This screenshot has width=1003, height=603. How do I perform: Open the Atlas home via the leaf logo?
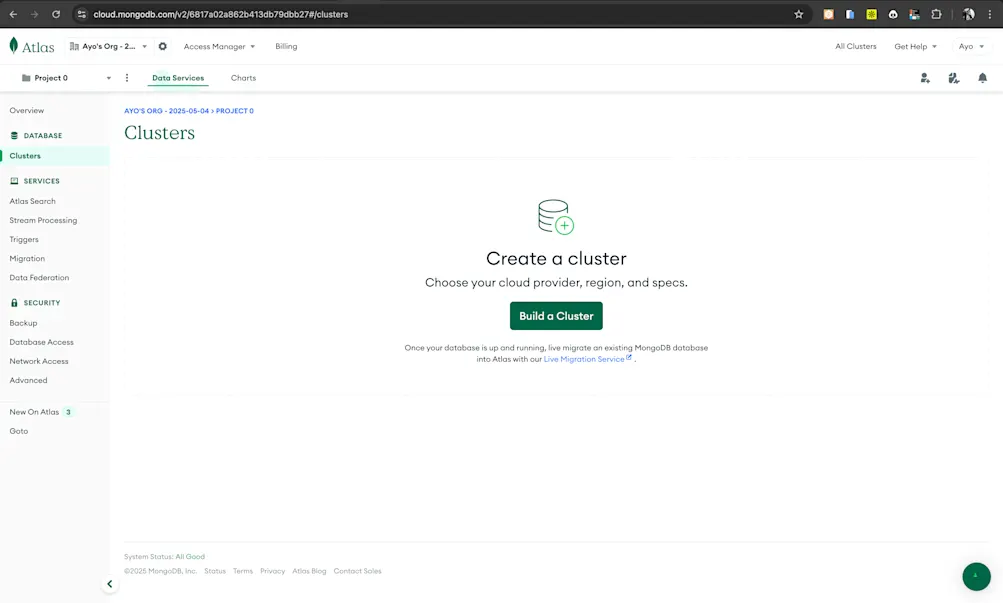13,45
